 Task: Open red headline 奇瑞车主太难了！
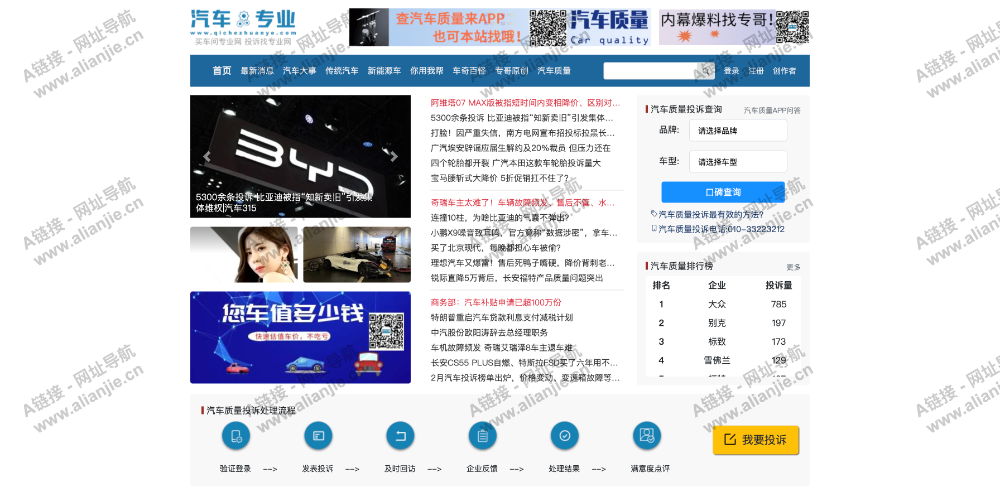pos(523,203)
